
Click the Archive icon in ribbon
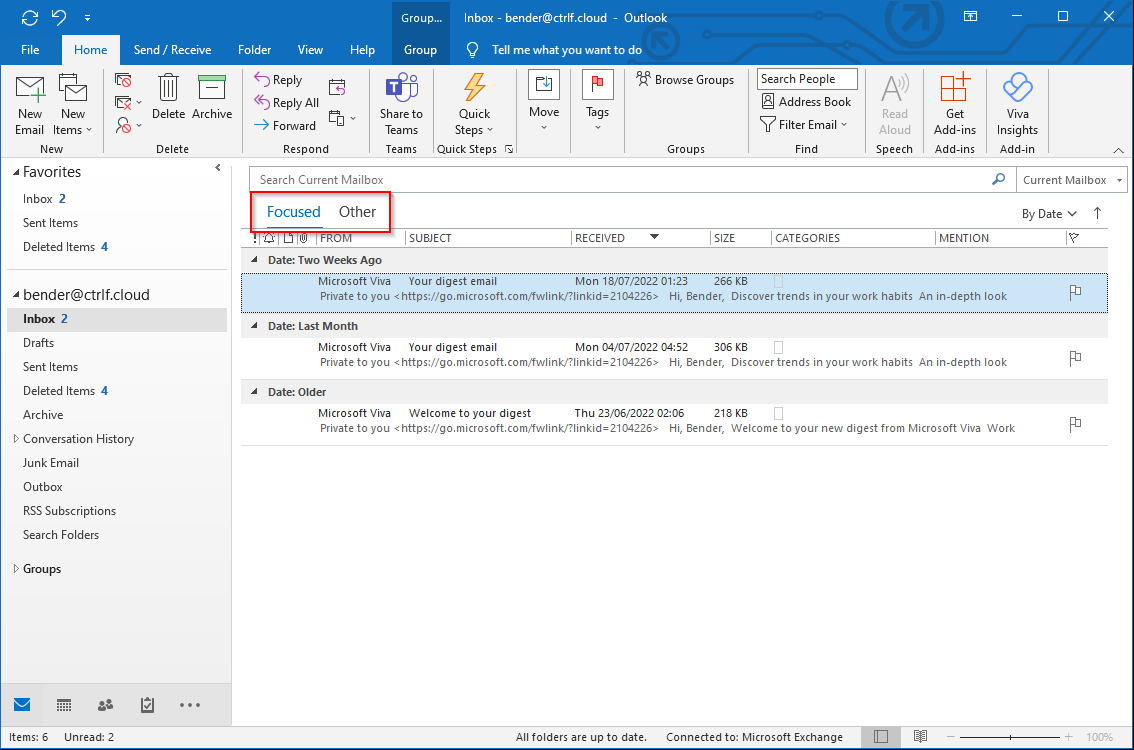(x=212, y=98)
